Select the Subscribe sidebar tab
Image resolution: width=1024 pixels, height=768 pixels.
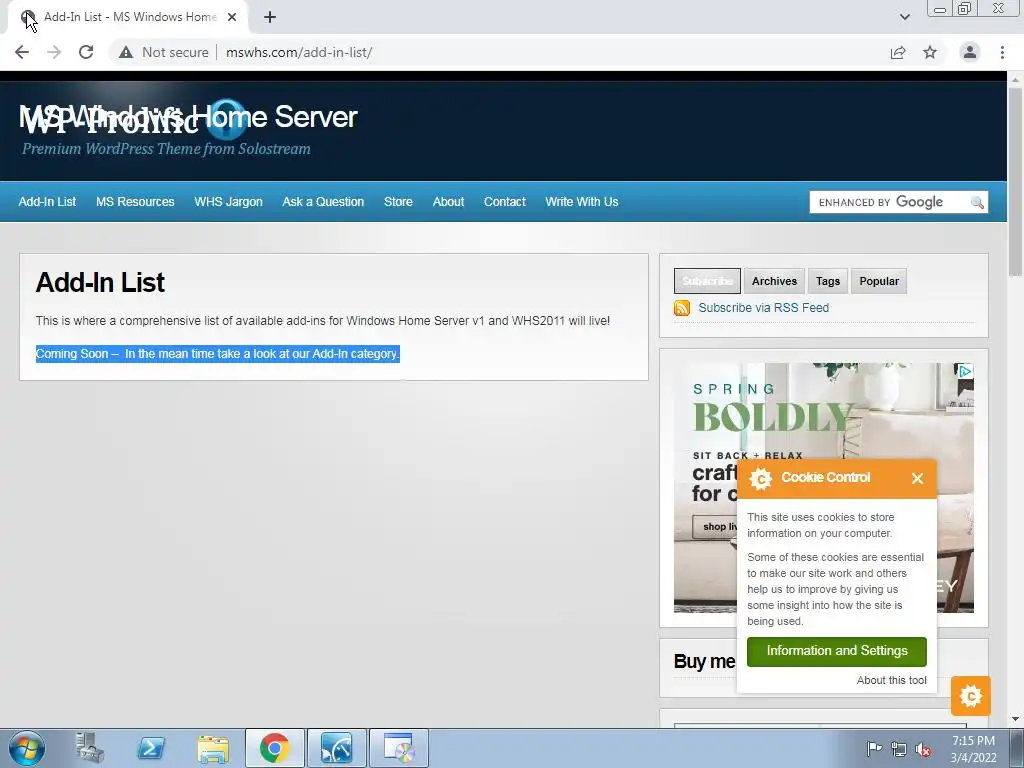click(707, 281)
